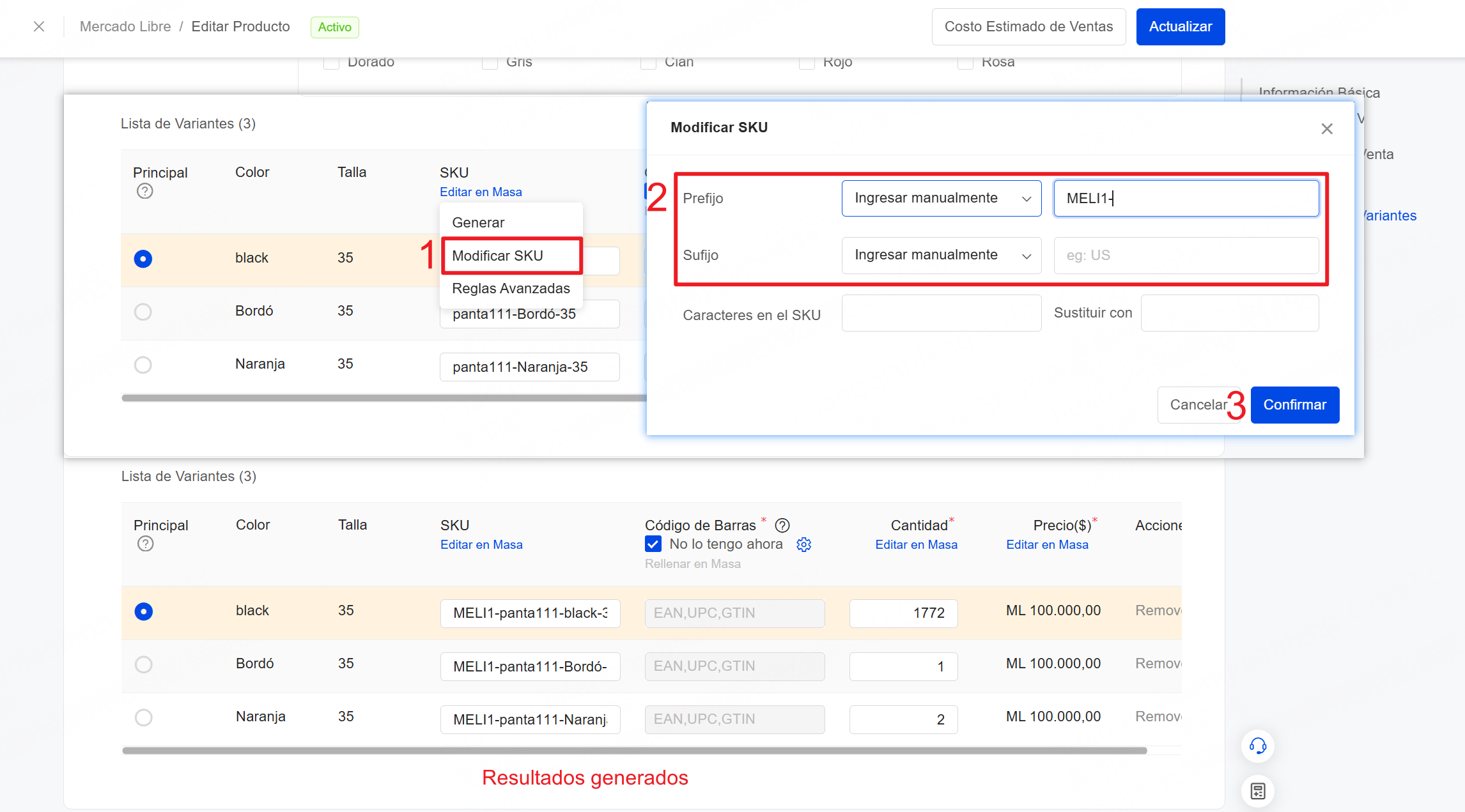The image size is (1465, 812).
Task: Click the 'Caracteres en el SKU' input field
Action: coord(942,313)
